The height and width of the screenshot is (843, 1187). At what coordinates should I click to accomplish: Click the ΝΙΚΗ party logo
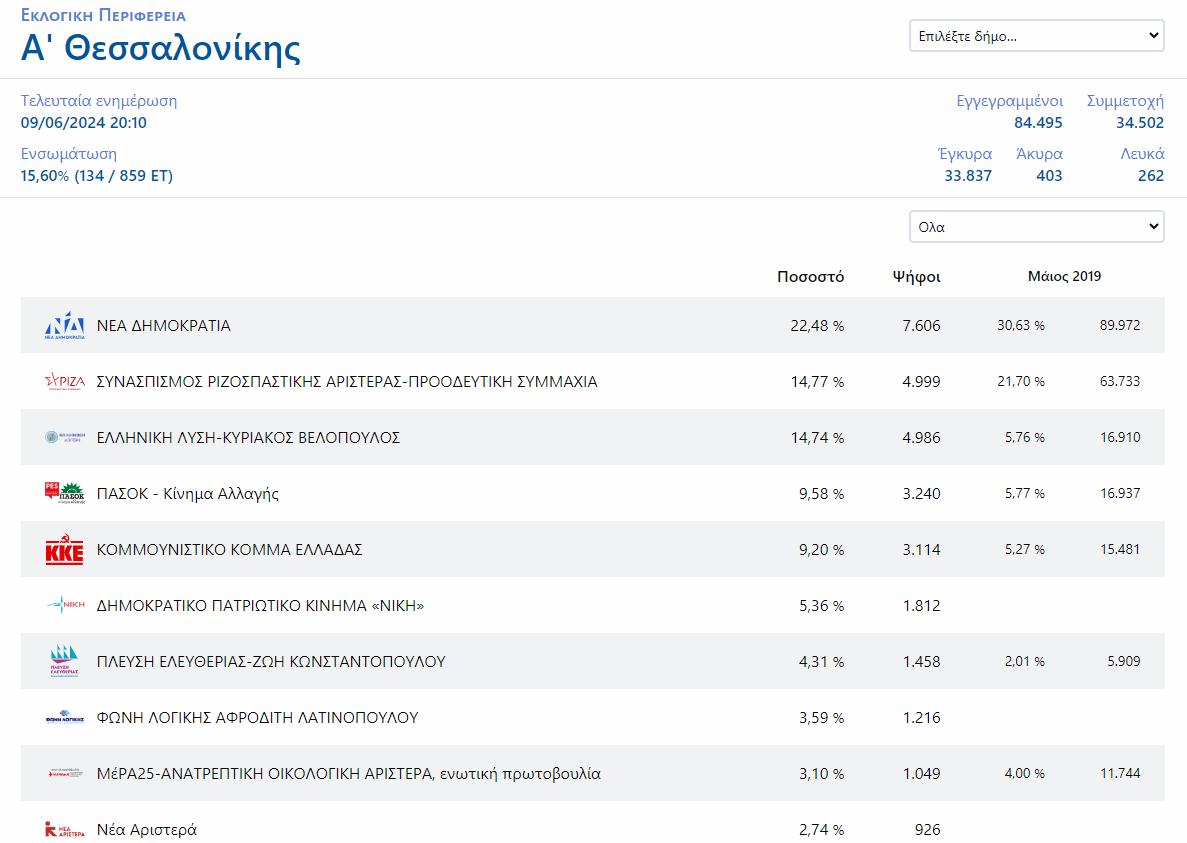65,605
